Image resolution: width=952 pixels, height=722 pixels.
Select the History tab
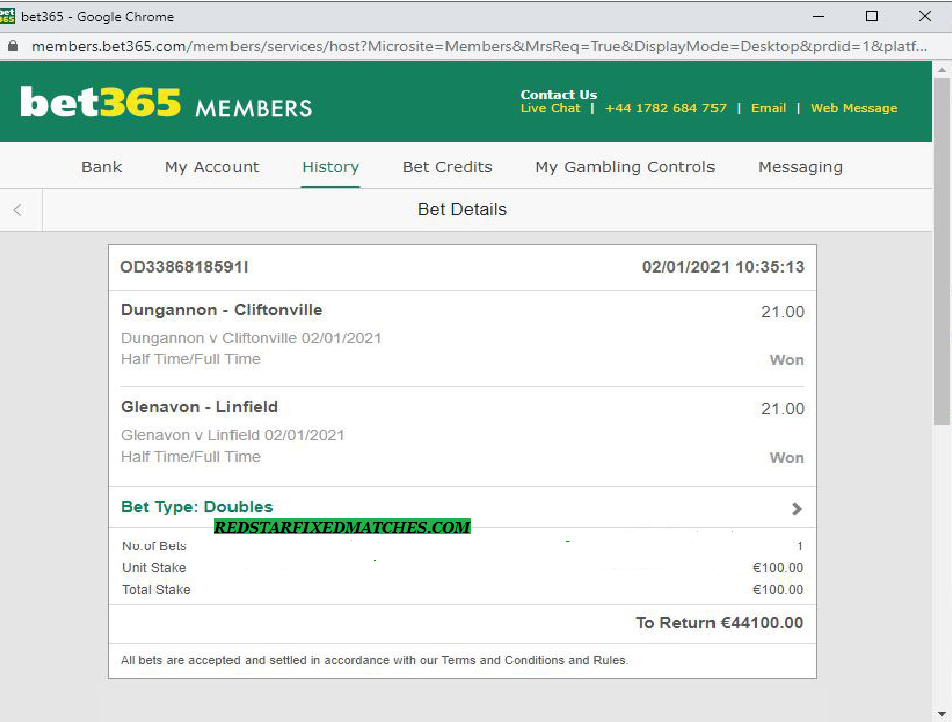[330, 167]
